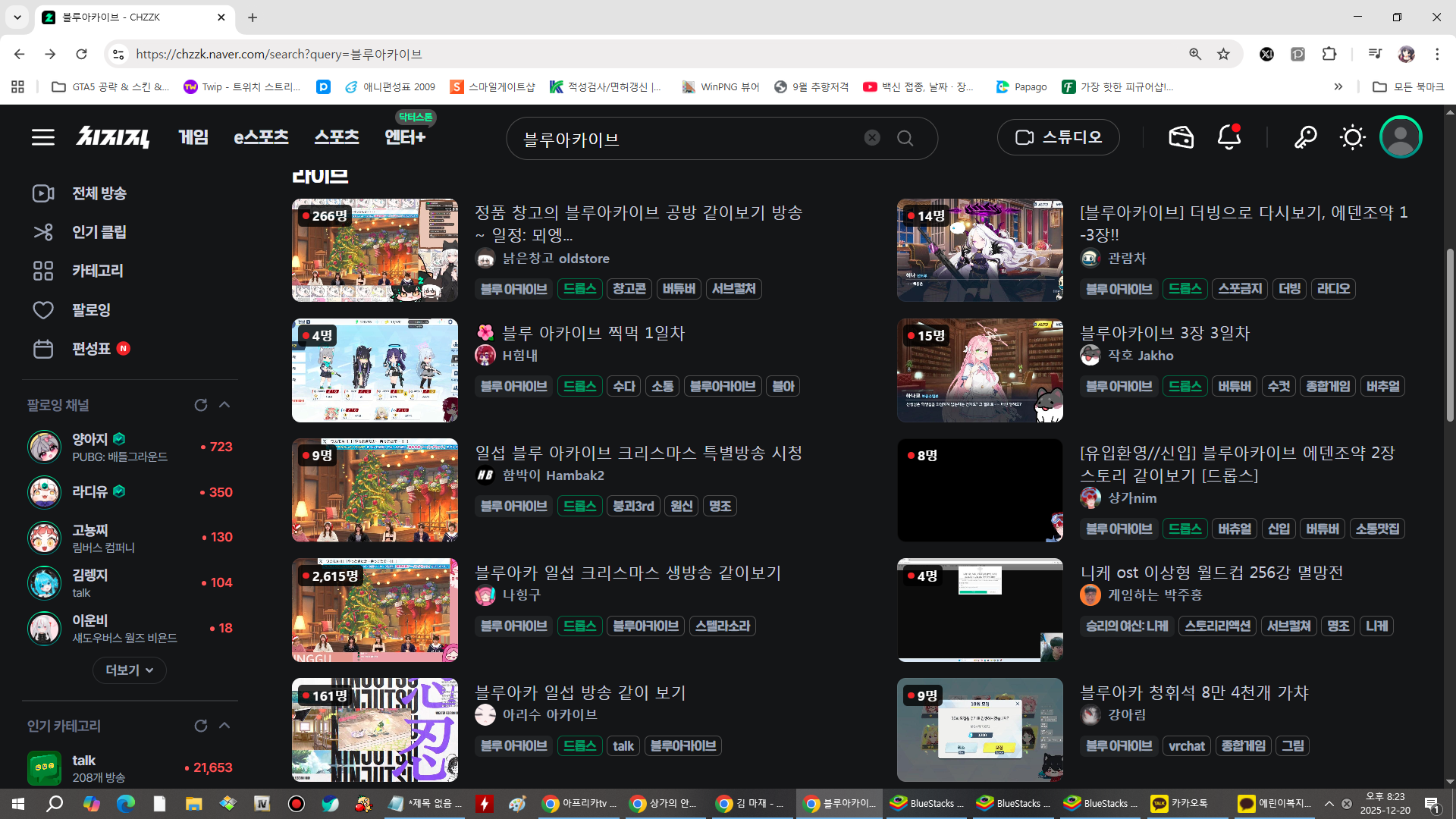Screen dimensions: 1456x819
Task: Refresh the 팔로잉 채널 list
Action: 200,405
